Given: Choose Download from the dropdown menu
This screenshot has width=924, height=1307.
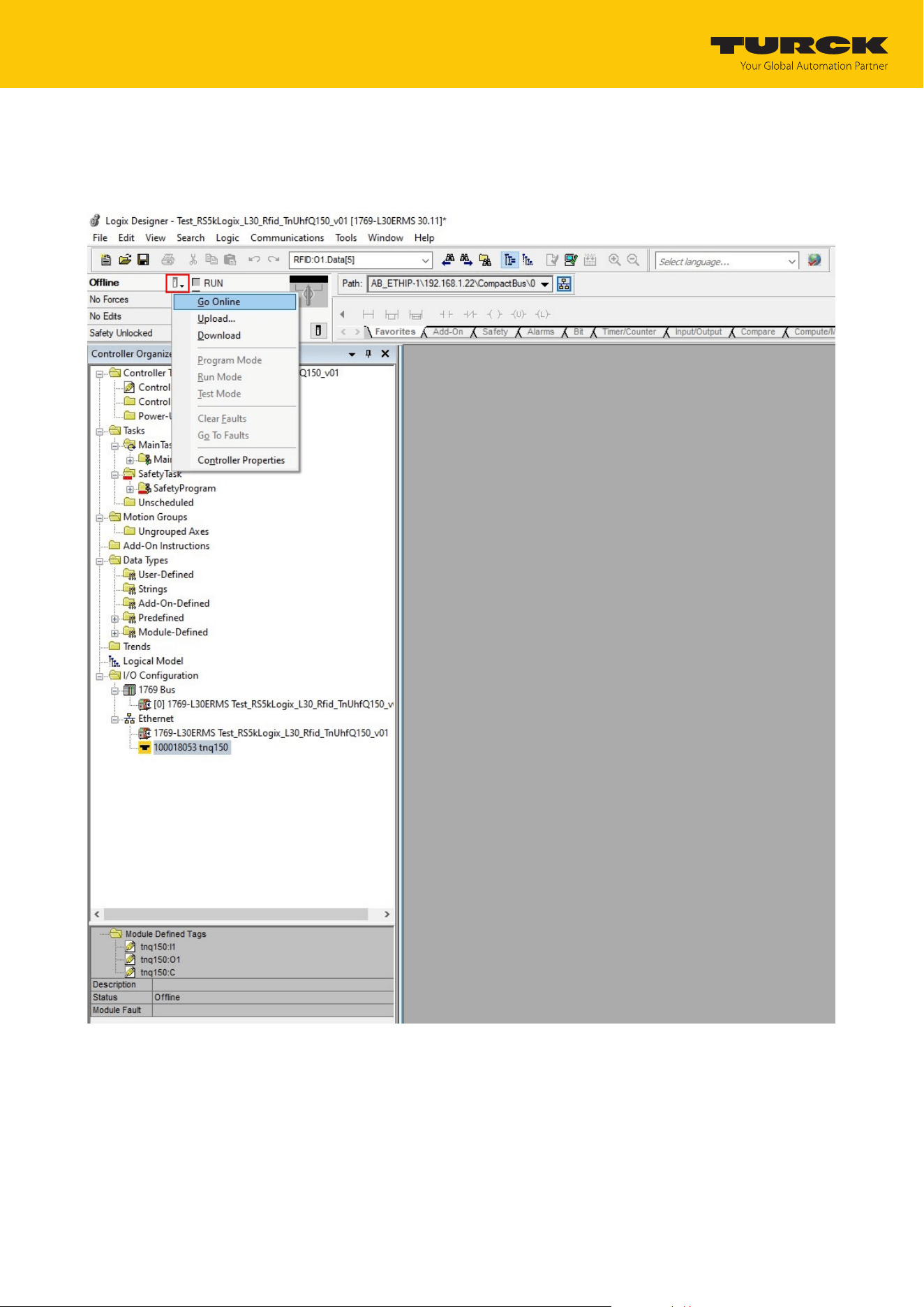Looking at the screenshot, I should pyautogui.click(x=234, y=335).
